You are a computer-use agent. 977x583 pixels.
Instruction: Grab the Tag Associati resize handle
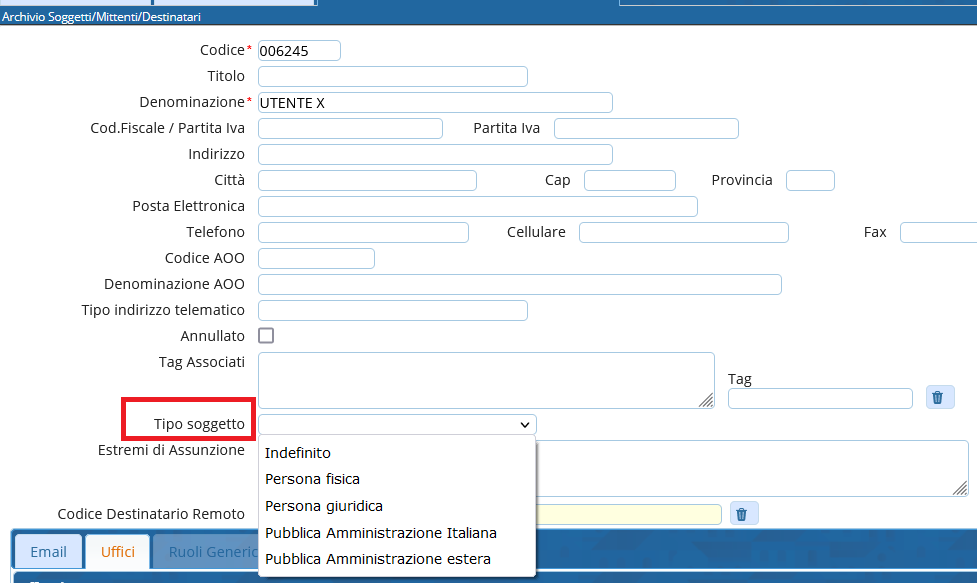click(x=706, y=400)
